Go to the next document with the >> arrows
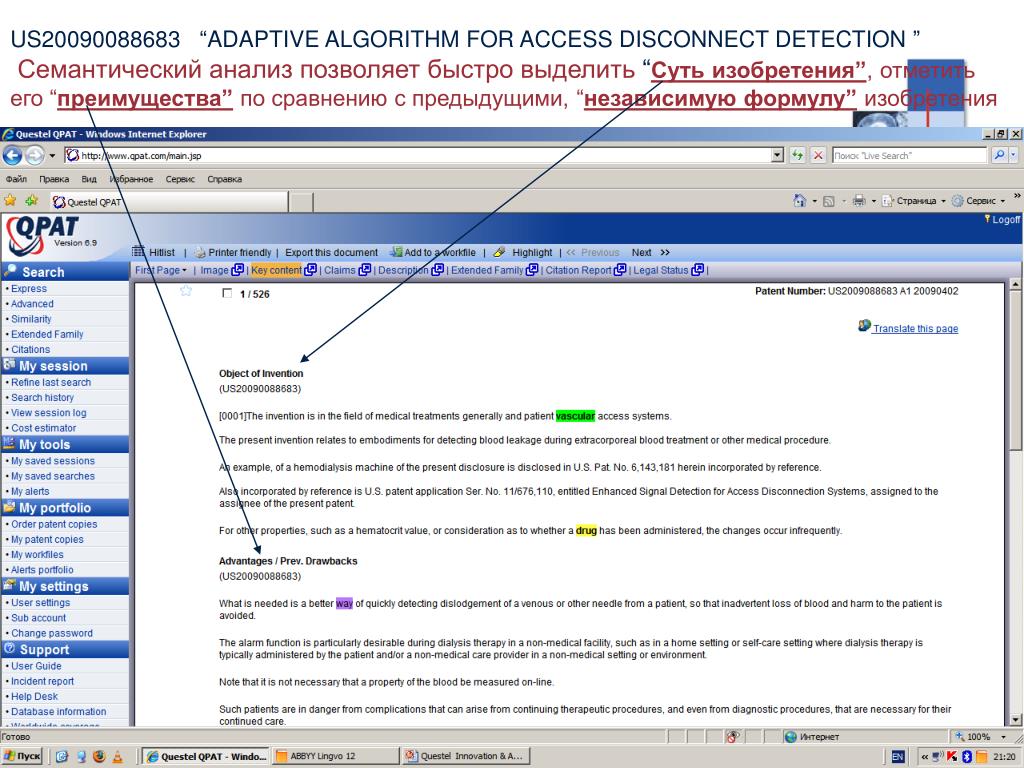The height and width of the screenshot is (768, 1024). pos(665,253)
